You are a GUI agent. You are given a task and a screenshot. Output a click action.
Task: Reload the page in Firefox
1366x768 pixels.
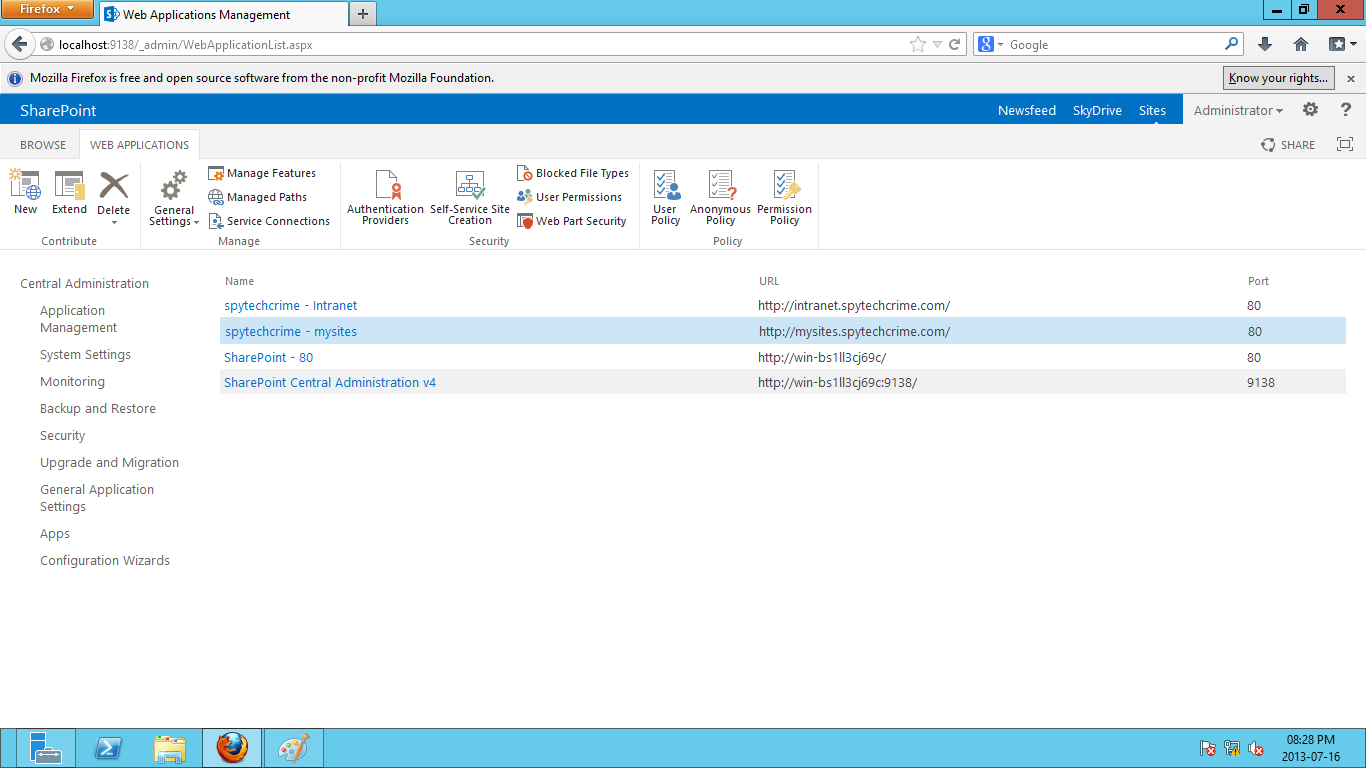point(955,44)
